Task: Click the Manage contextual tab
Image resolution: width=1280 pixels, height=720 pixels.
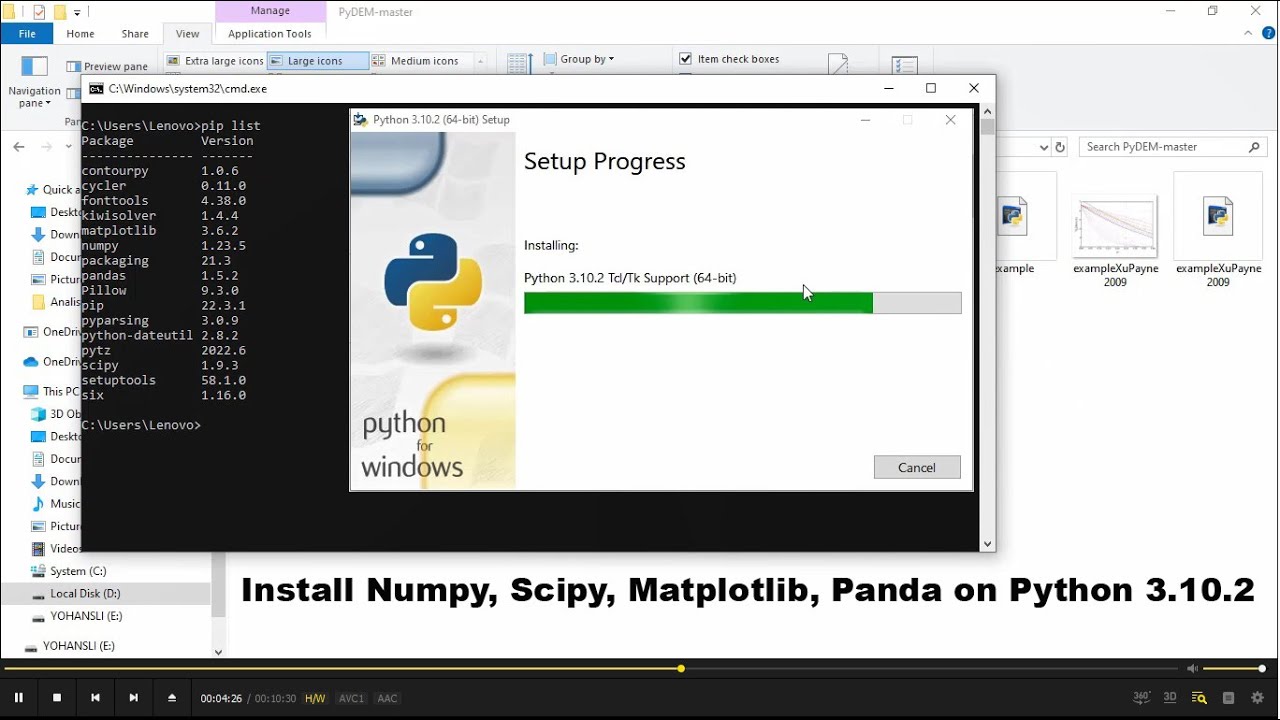Action: 270,11
